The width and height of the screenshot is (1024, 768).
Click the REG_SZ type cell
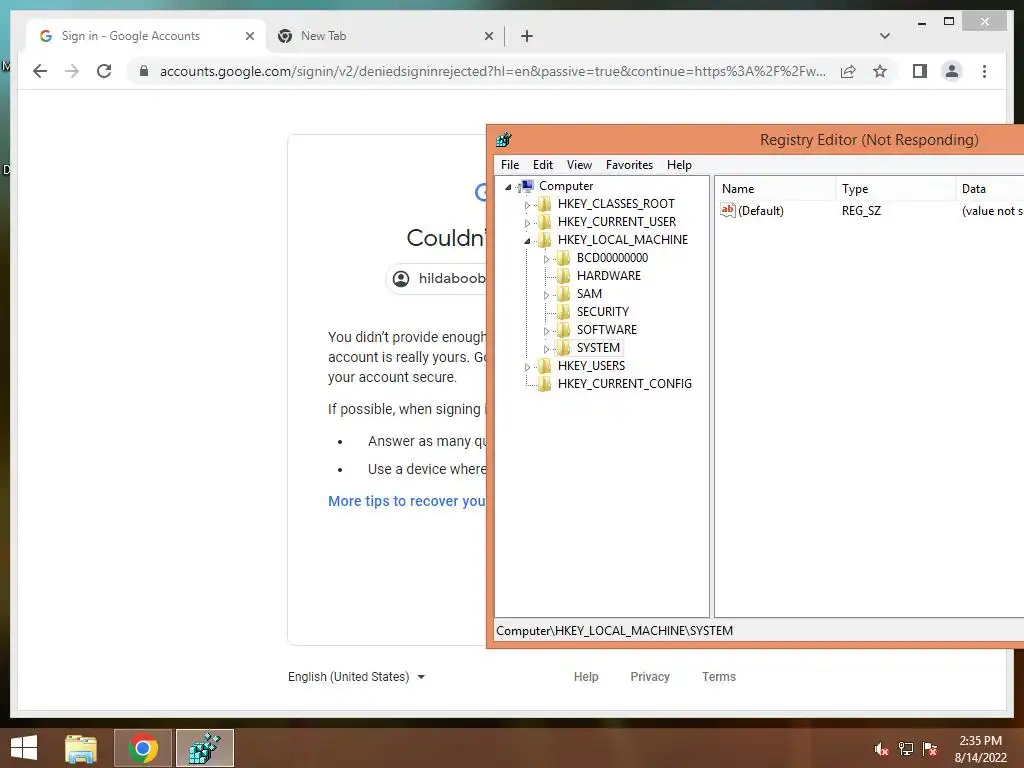click(861, 210)
